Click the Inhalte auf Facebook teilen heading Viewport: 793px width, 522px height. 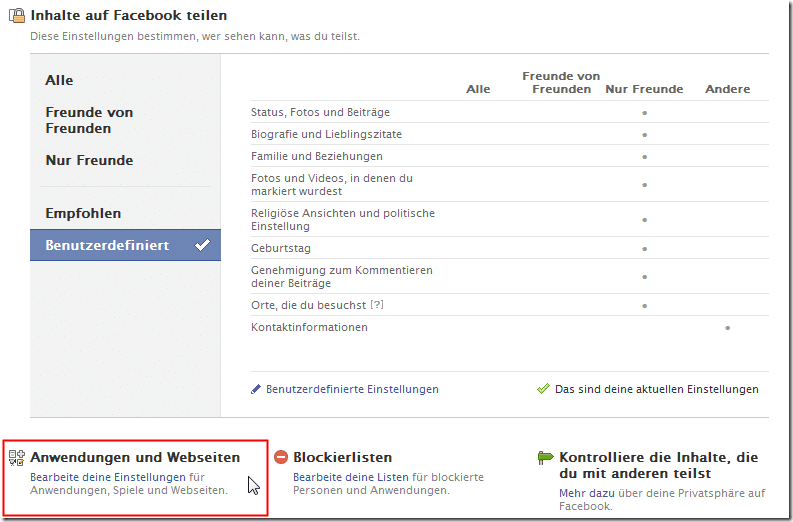tap(129, 16)
